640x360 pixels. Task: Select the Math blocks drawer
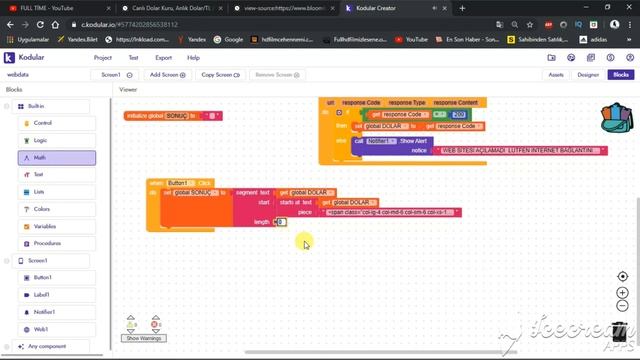57,158
